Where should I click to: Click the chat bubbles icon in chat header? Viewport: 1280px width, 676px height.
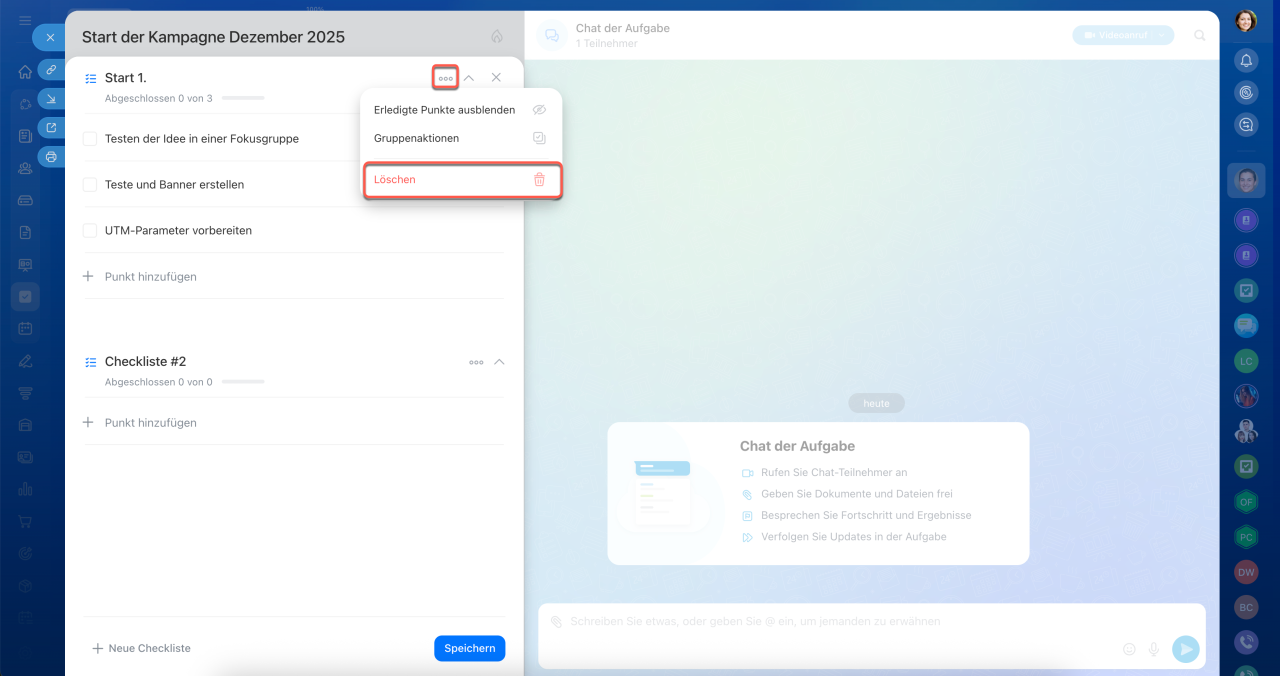[552, 36]
